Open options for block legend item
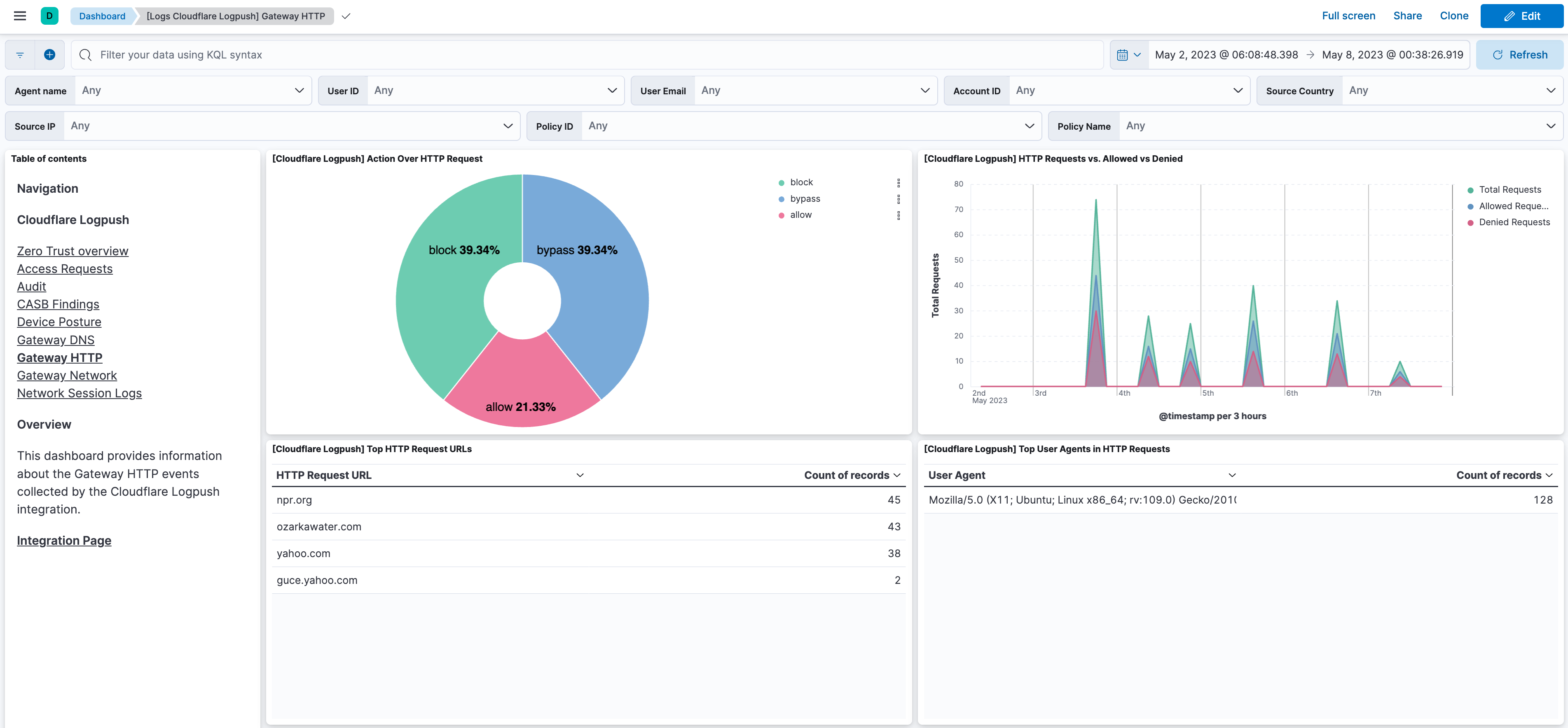Viewport: 1568px width, 728px height. click(898, 182)
